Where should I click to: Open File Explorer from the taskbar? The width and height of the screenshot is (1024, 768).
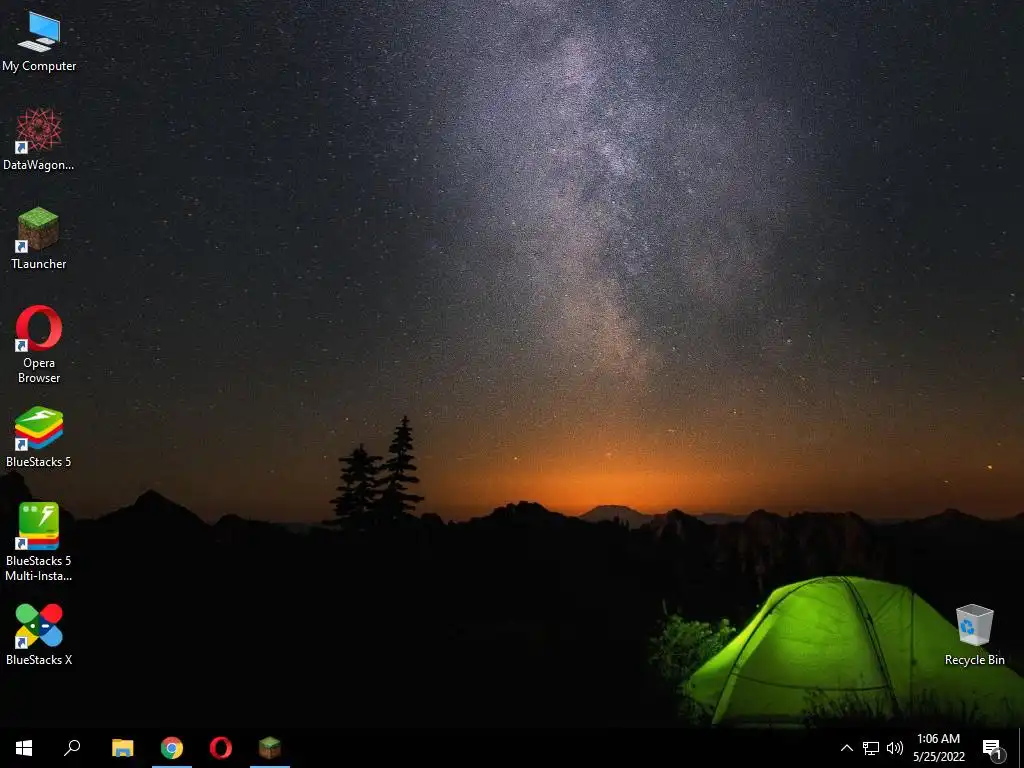(x=122, y=748)
